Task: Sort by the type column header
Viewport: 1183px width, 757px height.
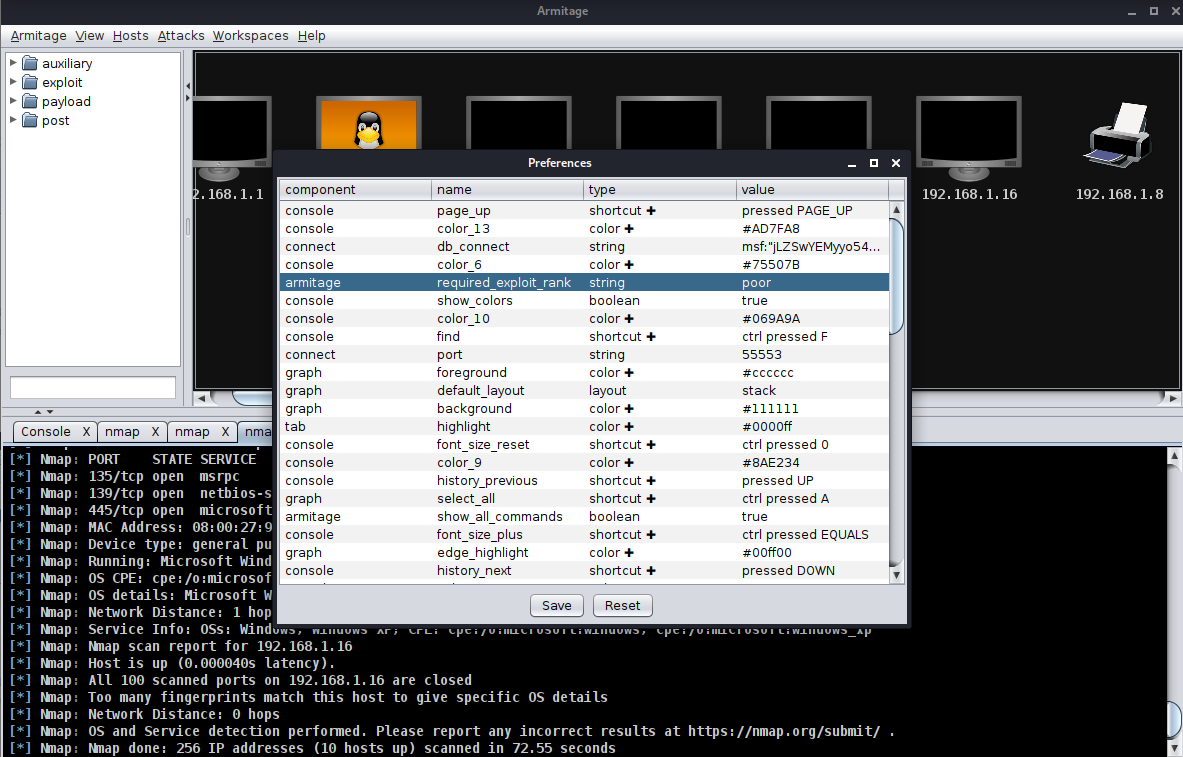Action: (x=660, y=189)
